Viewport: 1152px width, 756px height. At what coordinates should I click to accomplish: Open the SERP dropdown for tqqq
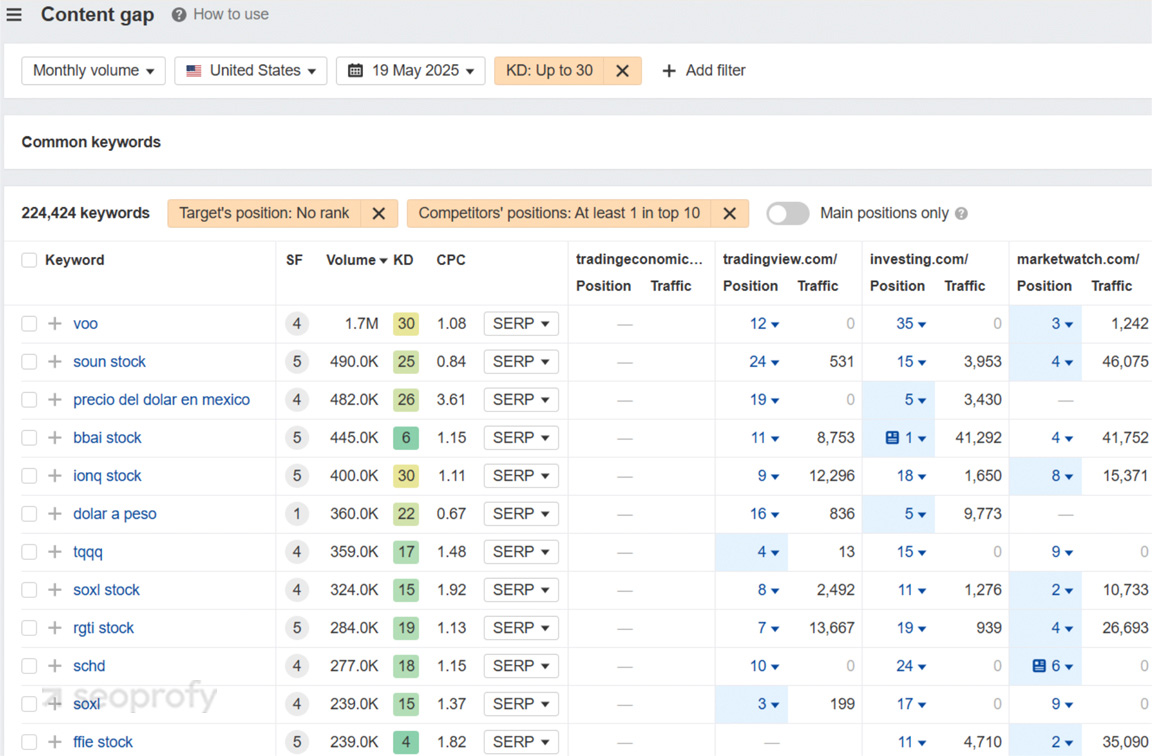click(x=521, y=552)
